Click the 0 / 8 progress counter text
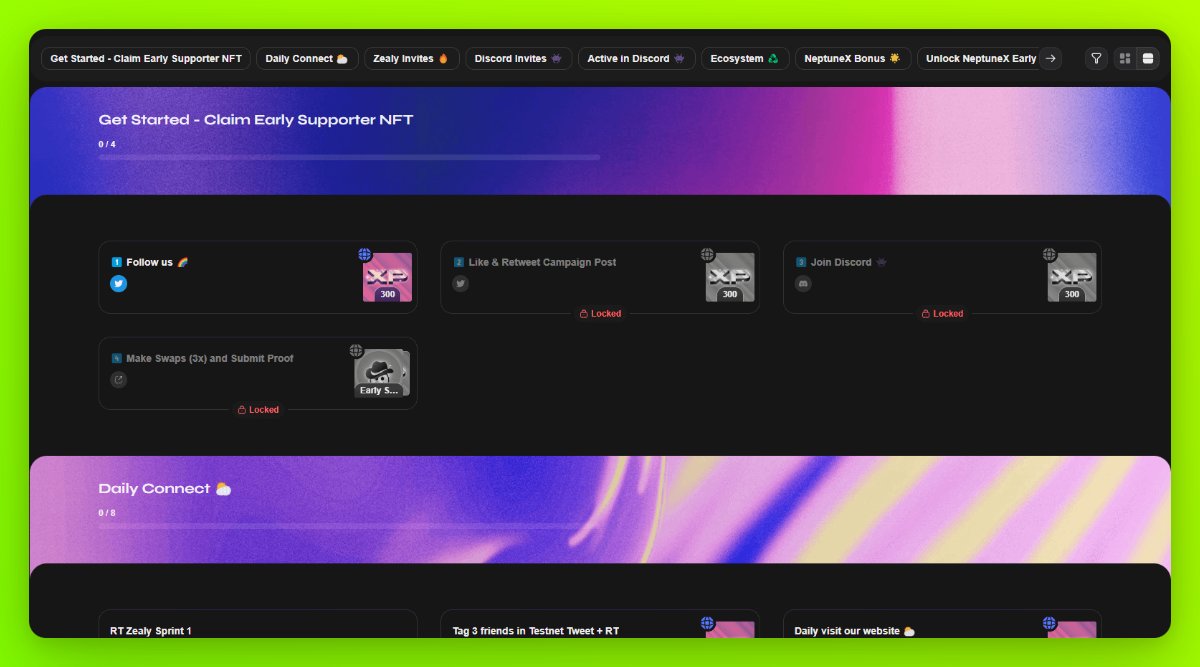The width and height of the screenshot is (1200, 667). [107, 513]
